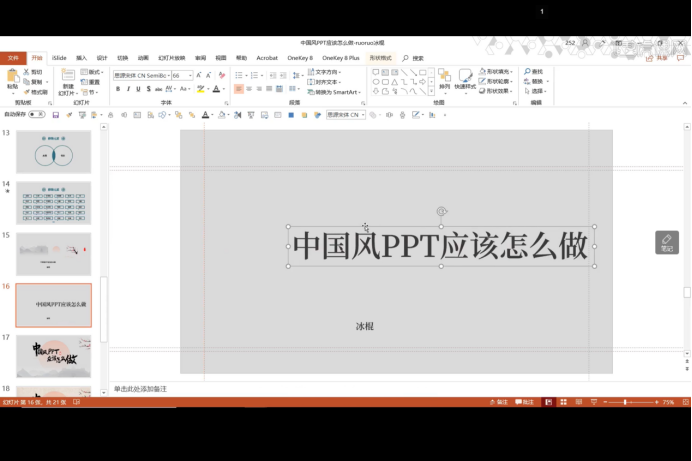
Task: Select the Justify alignment button
Action: pyautogui.click(x=269, y=89)
